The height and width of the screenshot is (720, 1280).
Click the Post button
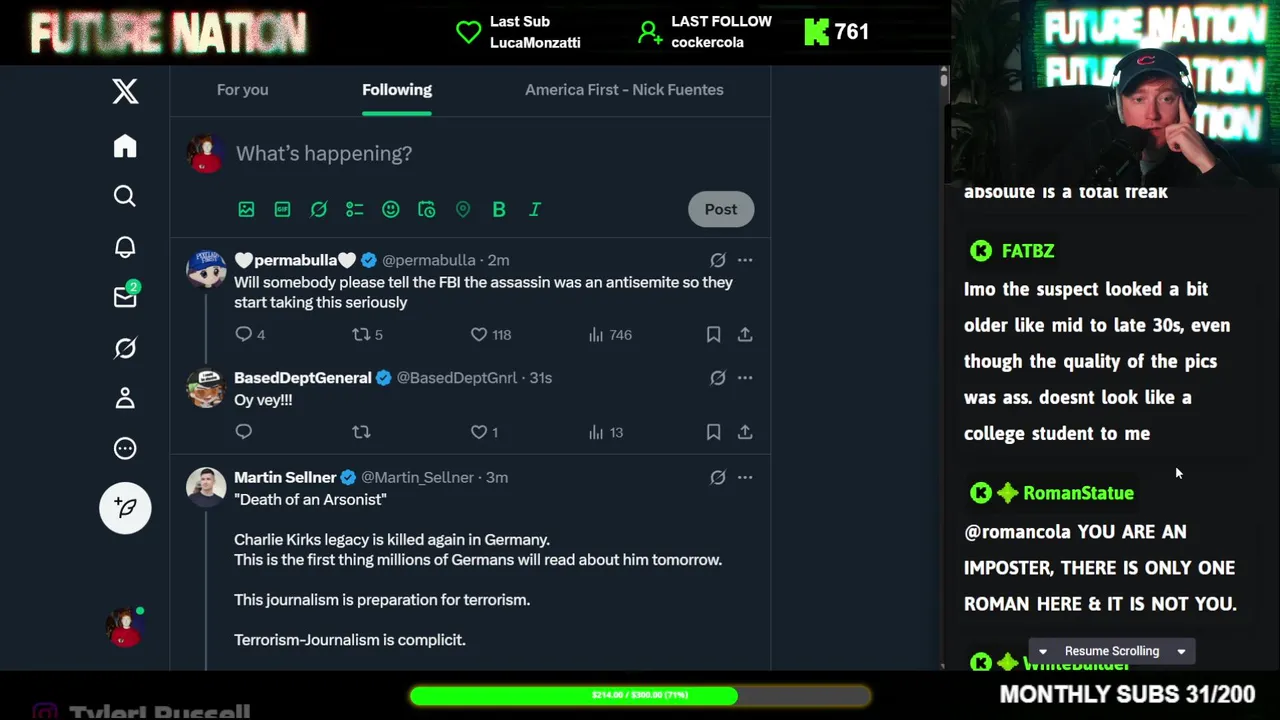(721, 209)
